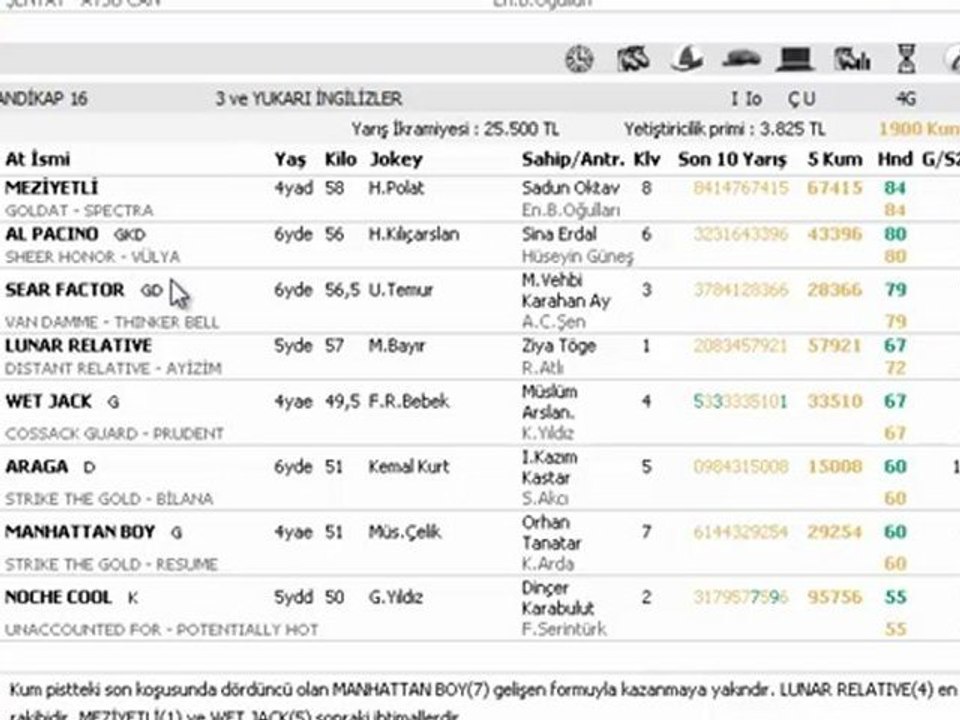
Task: Click pedigree SHEER HONOR - VÜLYA
Action: click(92, 257)
